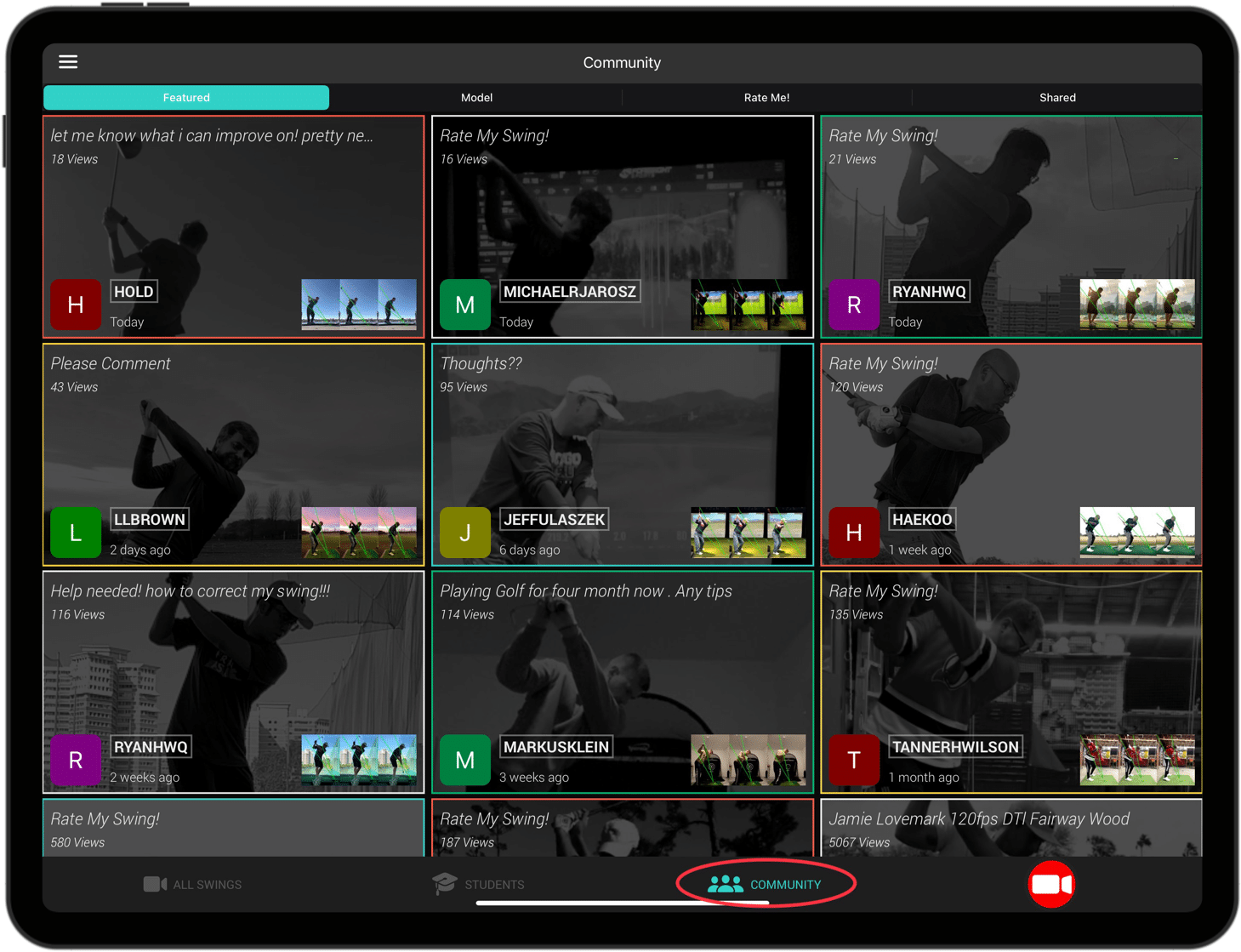Open HOLD's red H avatar
This screenshot has width=1241, height=952.
(76, 305)
